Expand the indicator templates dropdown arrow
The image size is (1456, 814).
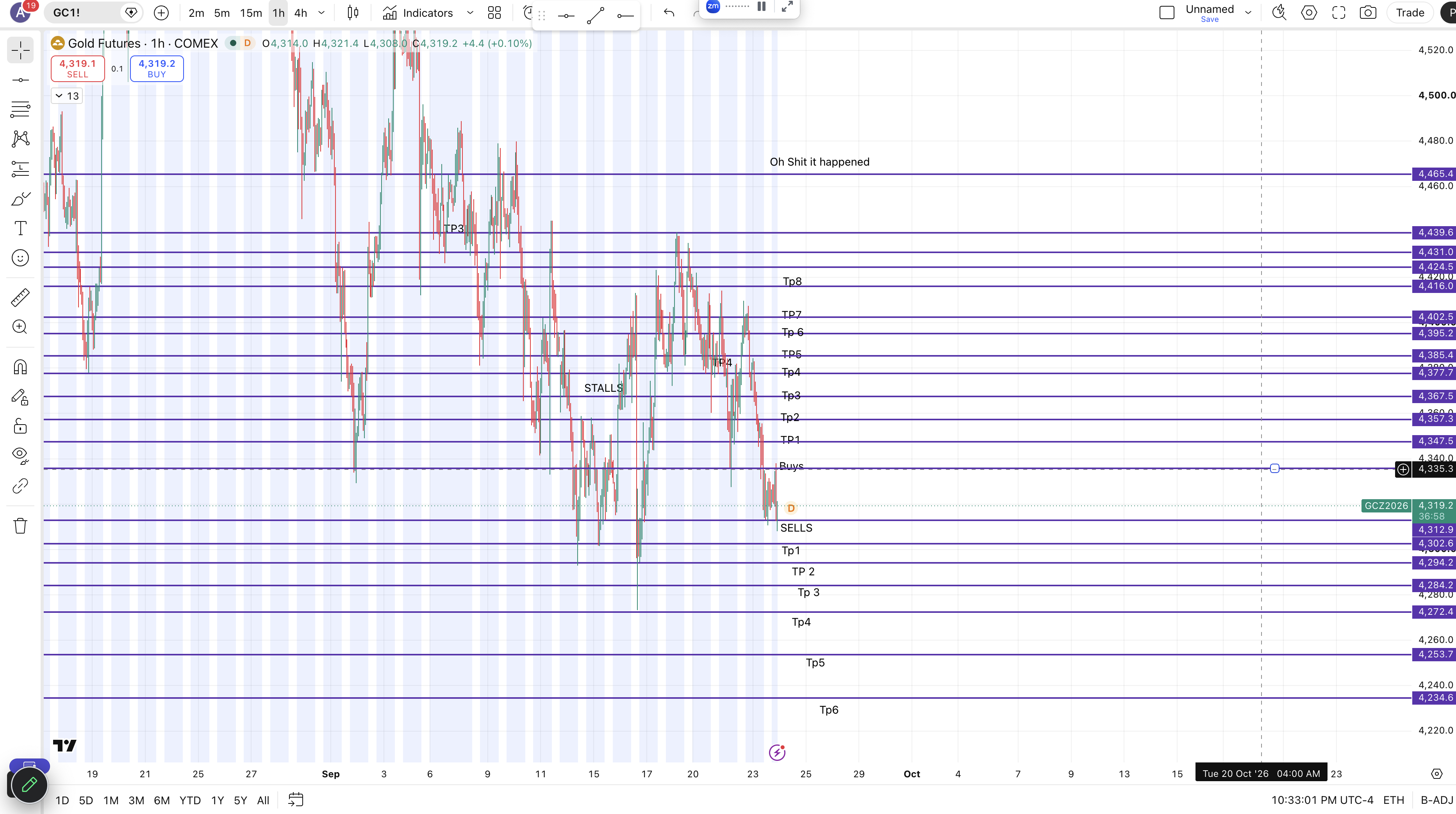point(470,12)
